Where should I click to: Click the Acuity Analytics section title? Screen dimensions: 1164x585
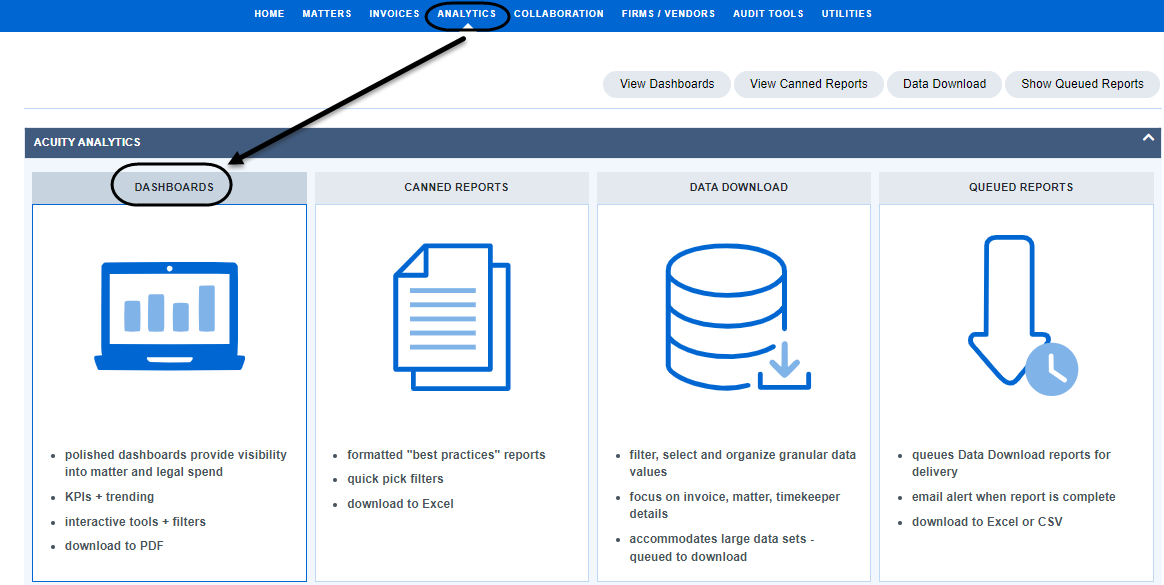click(87, 142)
